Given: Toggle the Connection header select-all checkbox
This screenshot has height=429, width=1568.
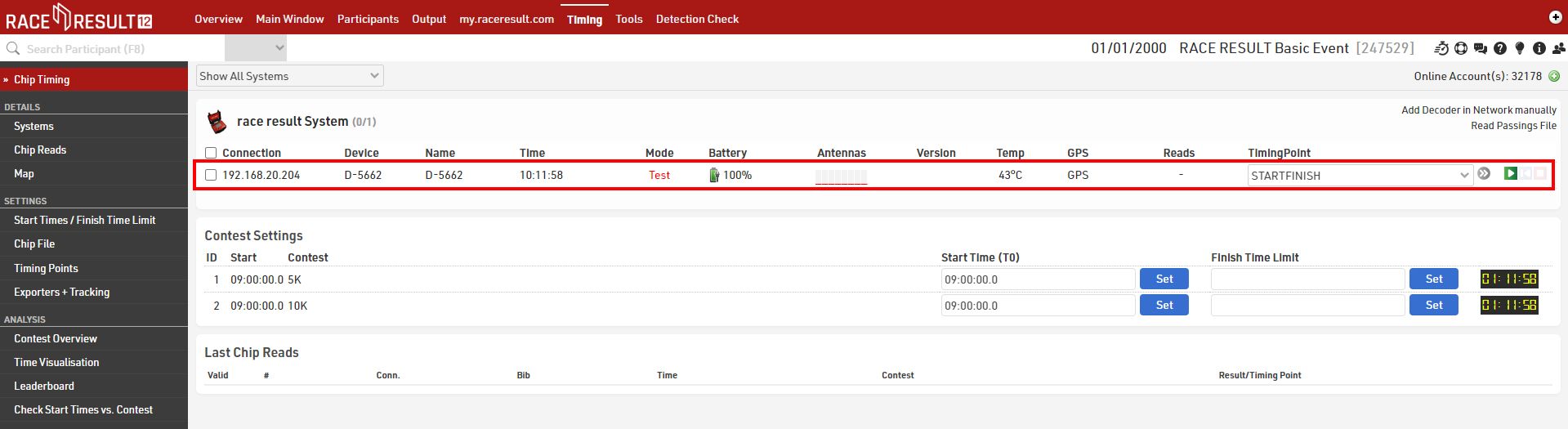Looking at the screenshot, I should click(211, 153).
